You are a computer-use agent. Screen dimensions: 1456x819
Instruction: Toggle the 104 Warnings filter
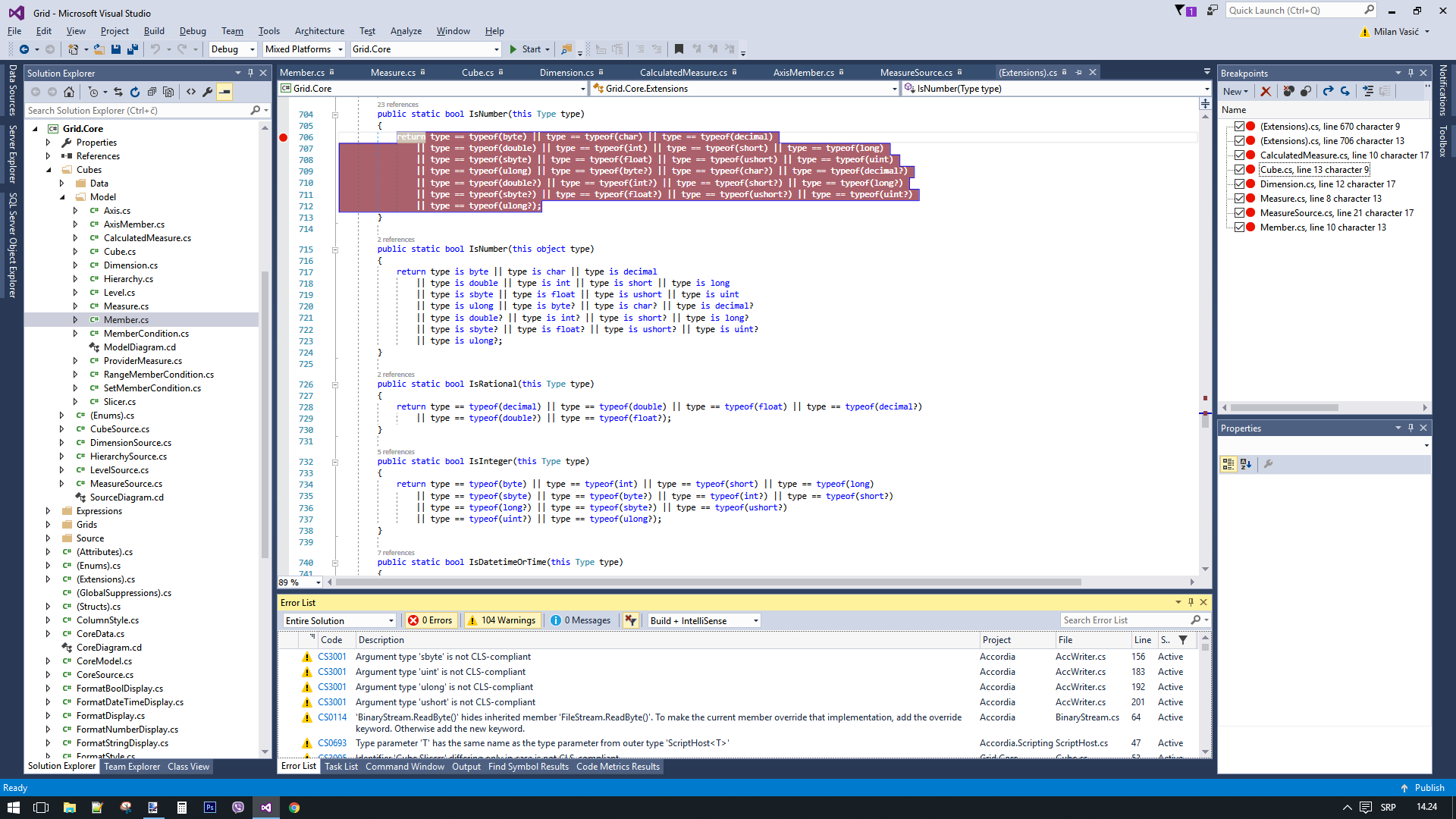point(502,620)
